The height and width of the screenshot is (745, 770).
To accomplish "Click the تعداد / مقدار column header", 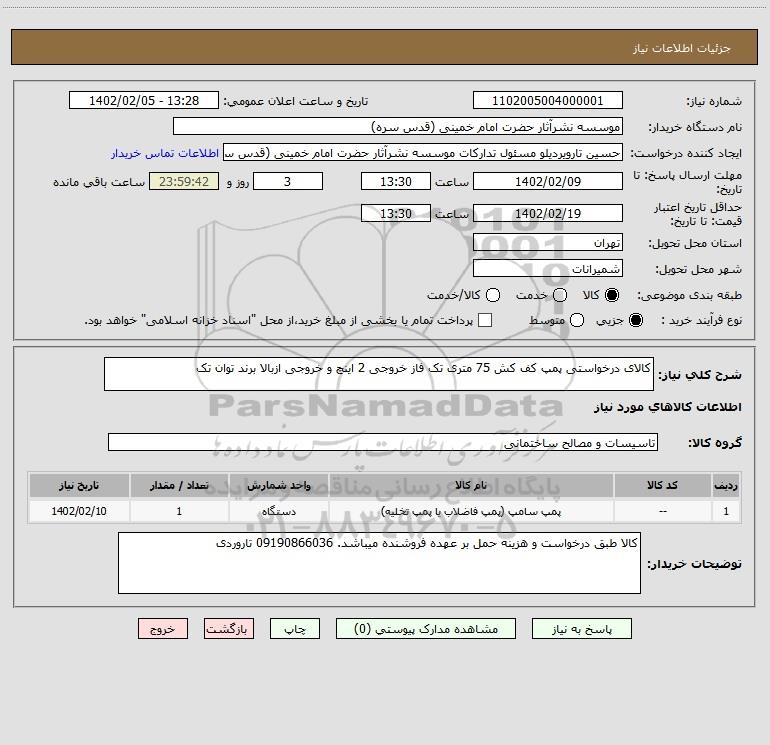I will click(179, 485).
